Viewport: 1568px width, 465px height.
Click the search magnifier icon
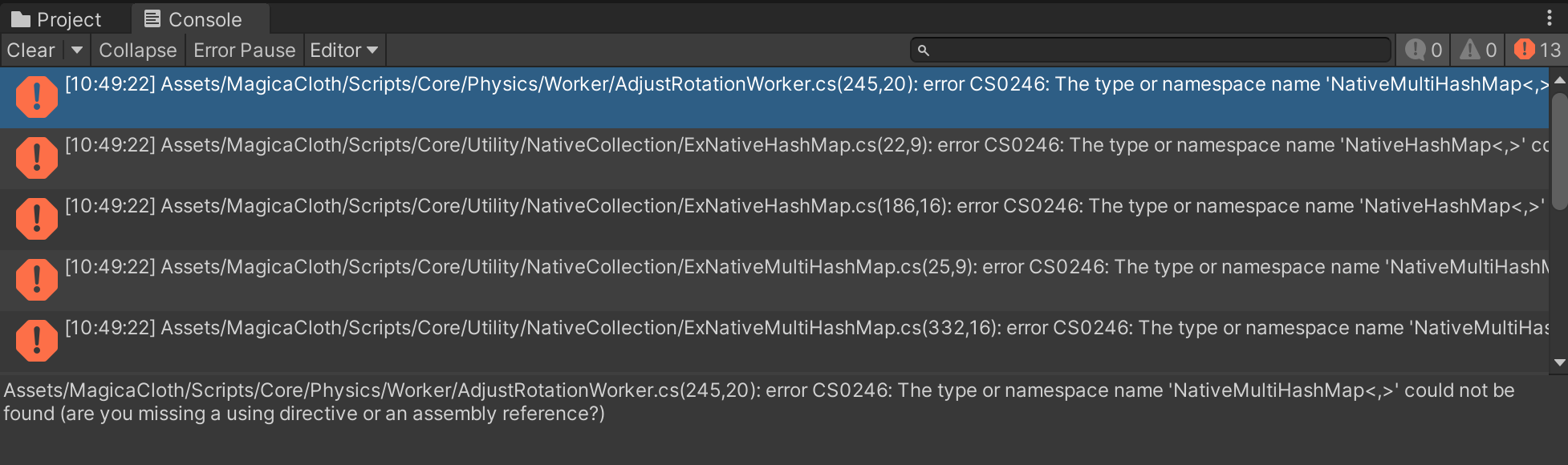[x=924, y=51]
